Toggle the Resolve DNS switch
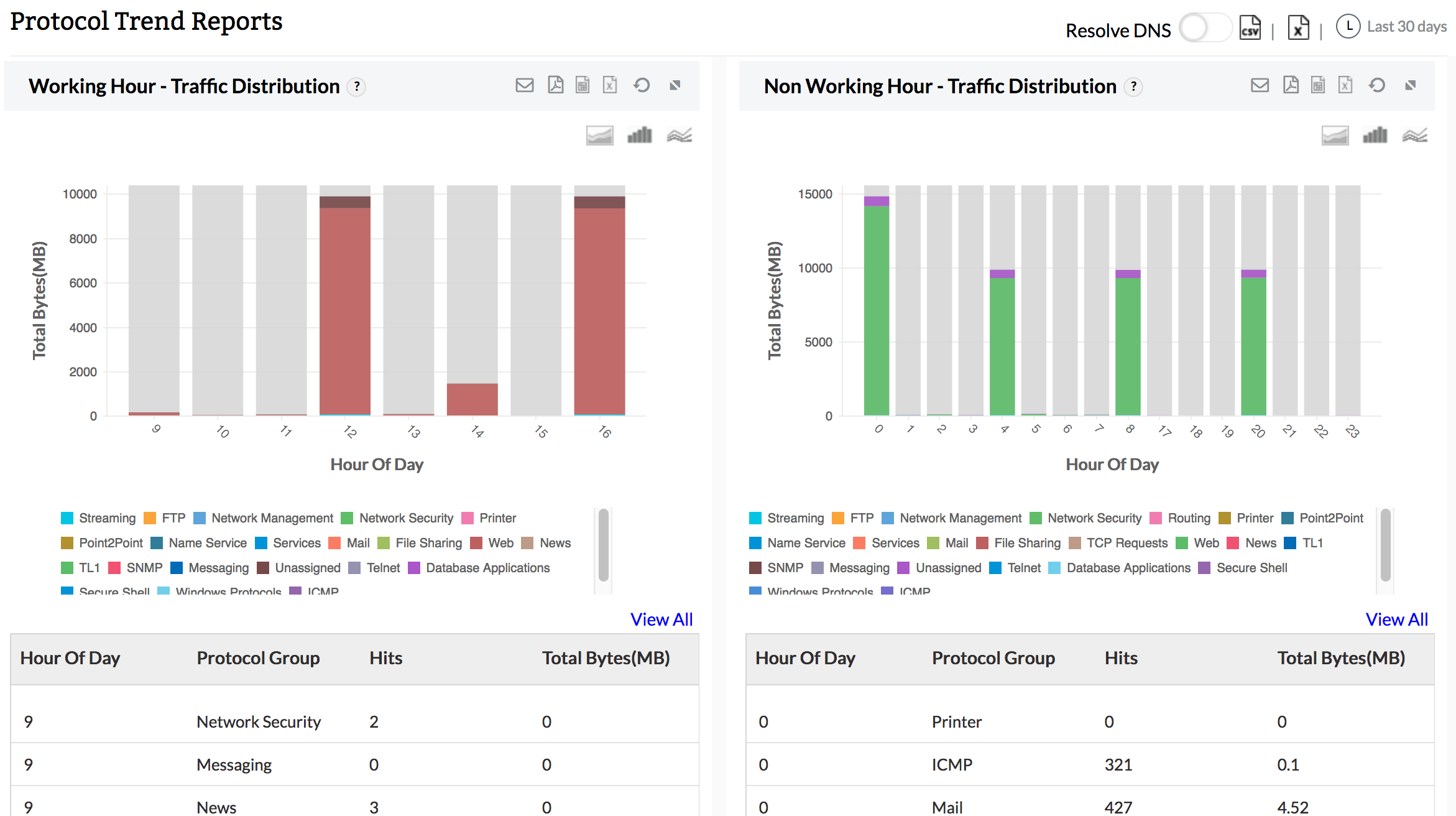Screen dimensions: 1456x816 (1205, 29)
